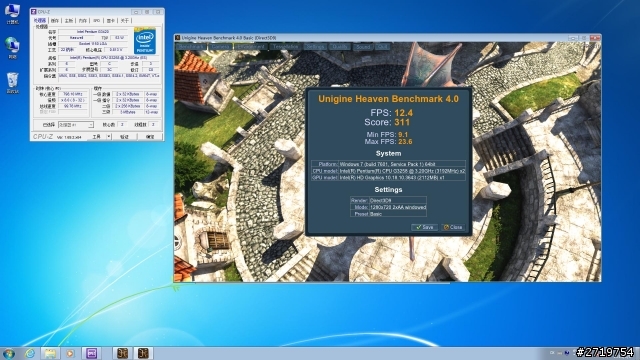Click the Render Direct3D9 row in Settings
This screenshot has height=360, width=640.
[388, 200]
